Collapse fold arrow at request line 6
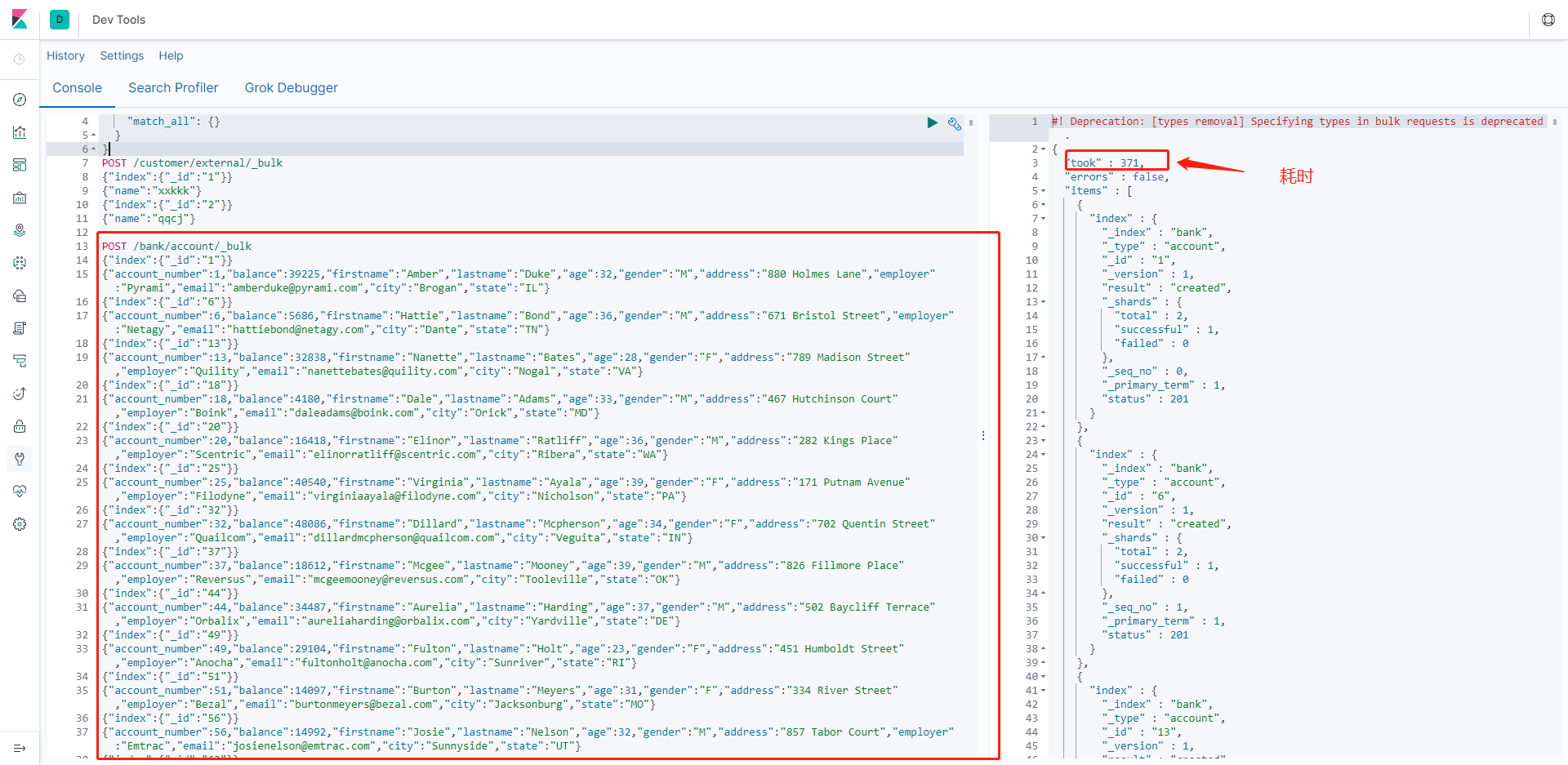Image resolution: width=1568 pixels, height=765 pixels. 93,149
